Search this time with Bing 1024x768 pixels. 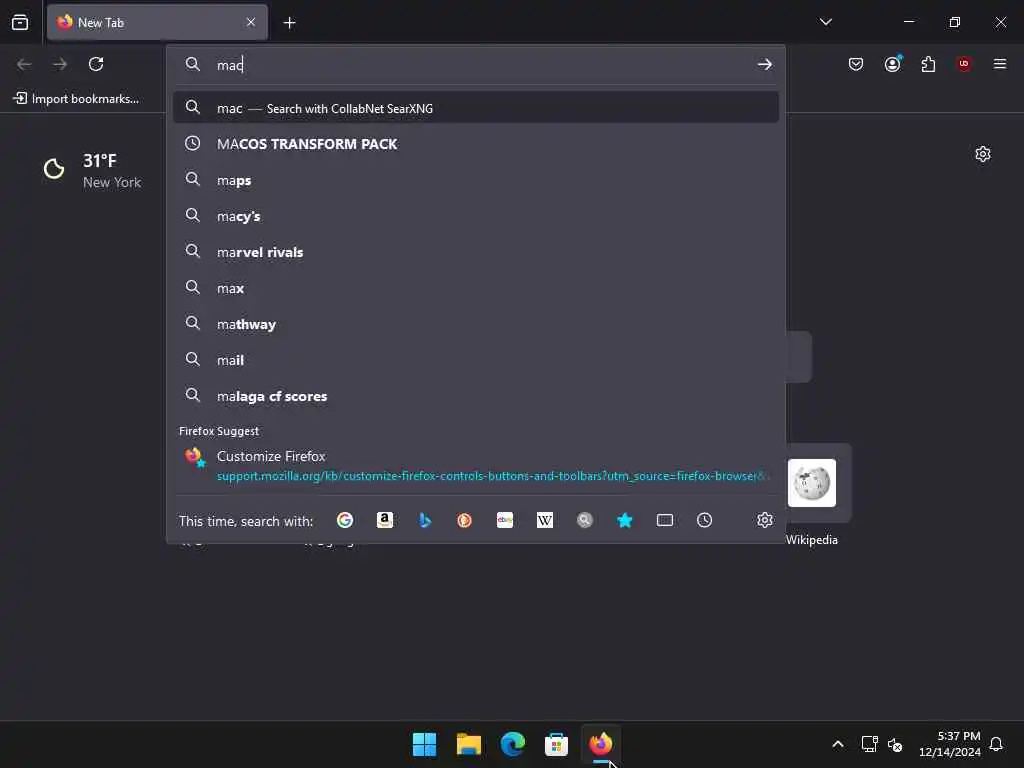pos(425,520)
